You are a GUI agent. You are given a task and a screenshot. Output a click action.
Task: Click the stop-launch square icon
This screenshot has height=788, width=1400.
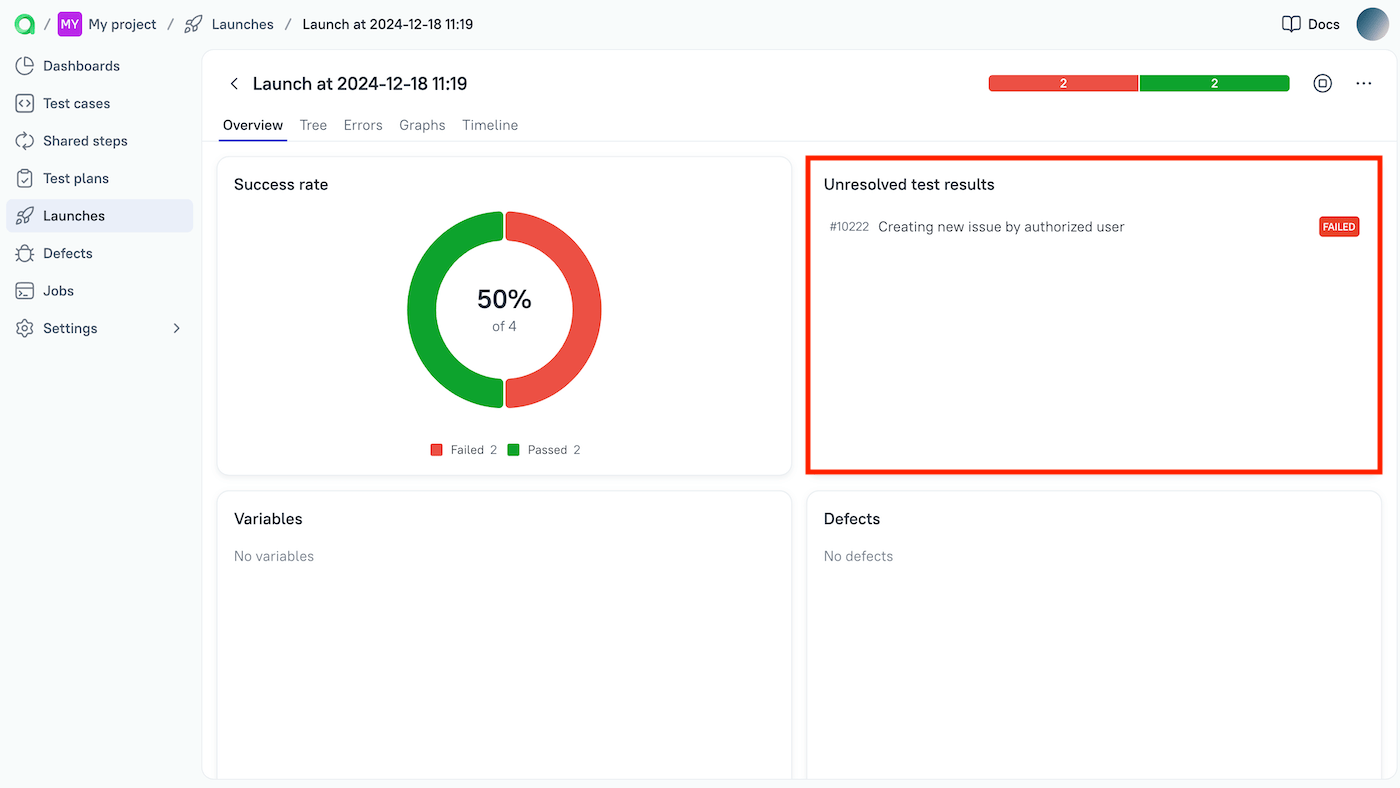1322,83
